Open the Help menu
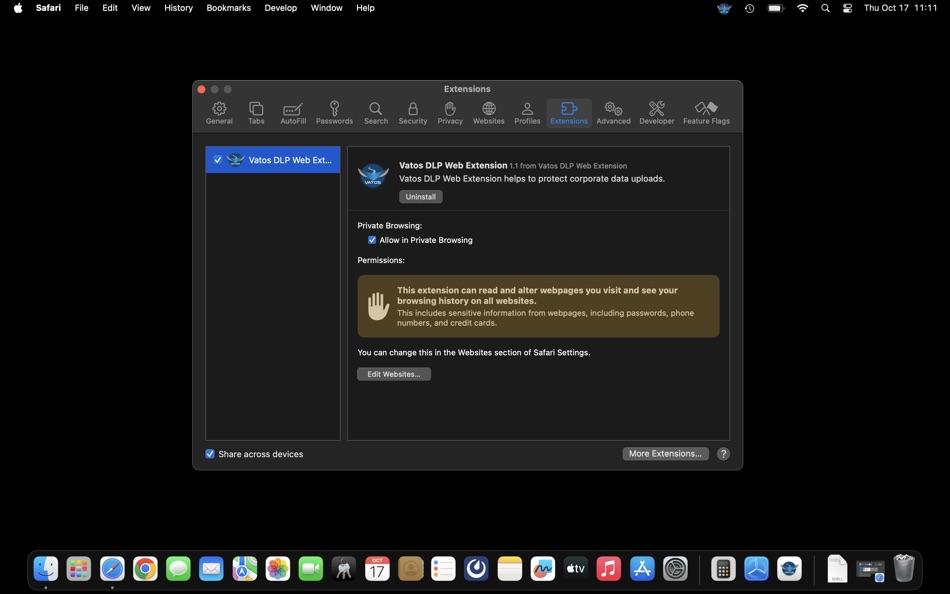Image resolution: width=950 pixels, height=594 pixels. (365, 8)
